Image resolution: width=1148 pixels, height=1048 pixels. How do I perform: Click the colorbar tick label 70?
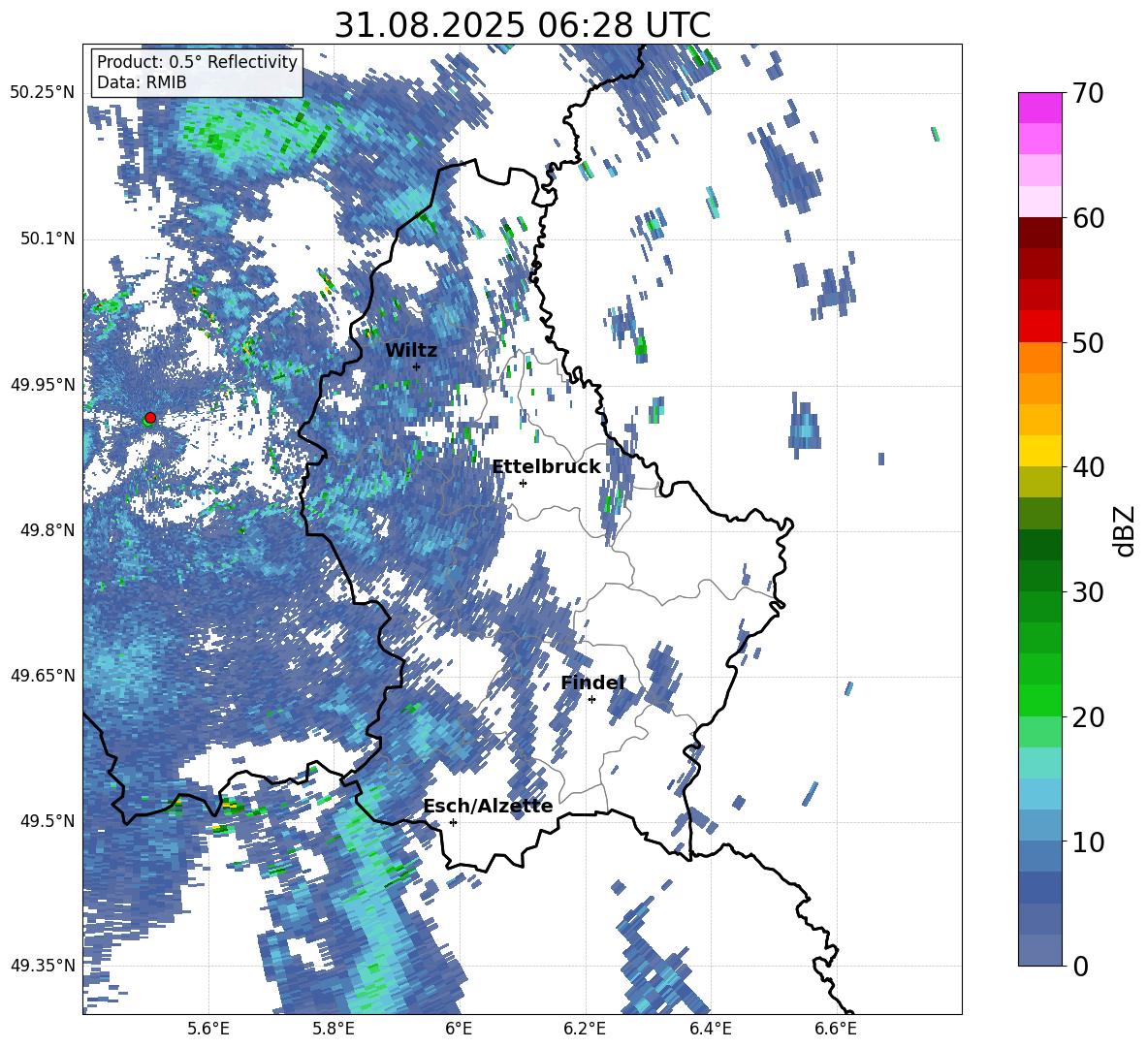[x=1088, y=94]
